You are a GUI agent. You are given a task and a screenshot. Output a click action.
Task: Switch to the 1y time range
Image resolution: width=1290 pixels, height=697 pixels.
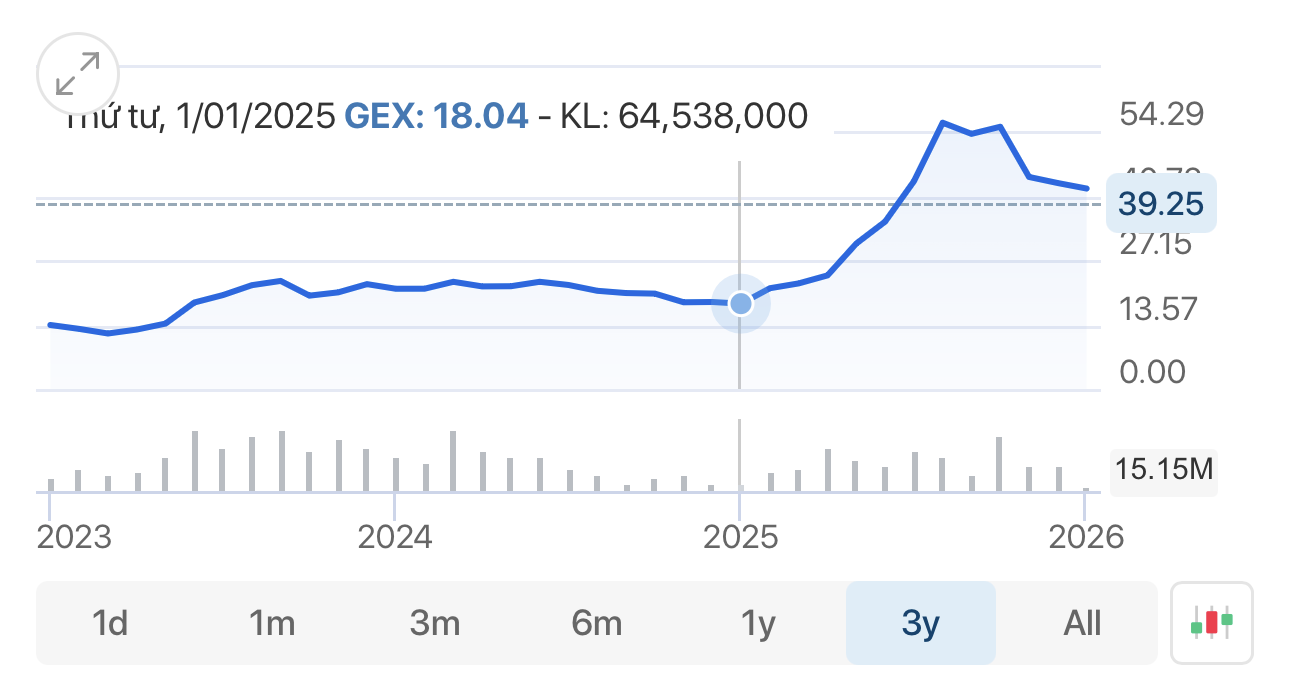point(759,623)
